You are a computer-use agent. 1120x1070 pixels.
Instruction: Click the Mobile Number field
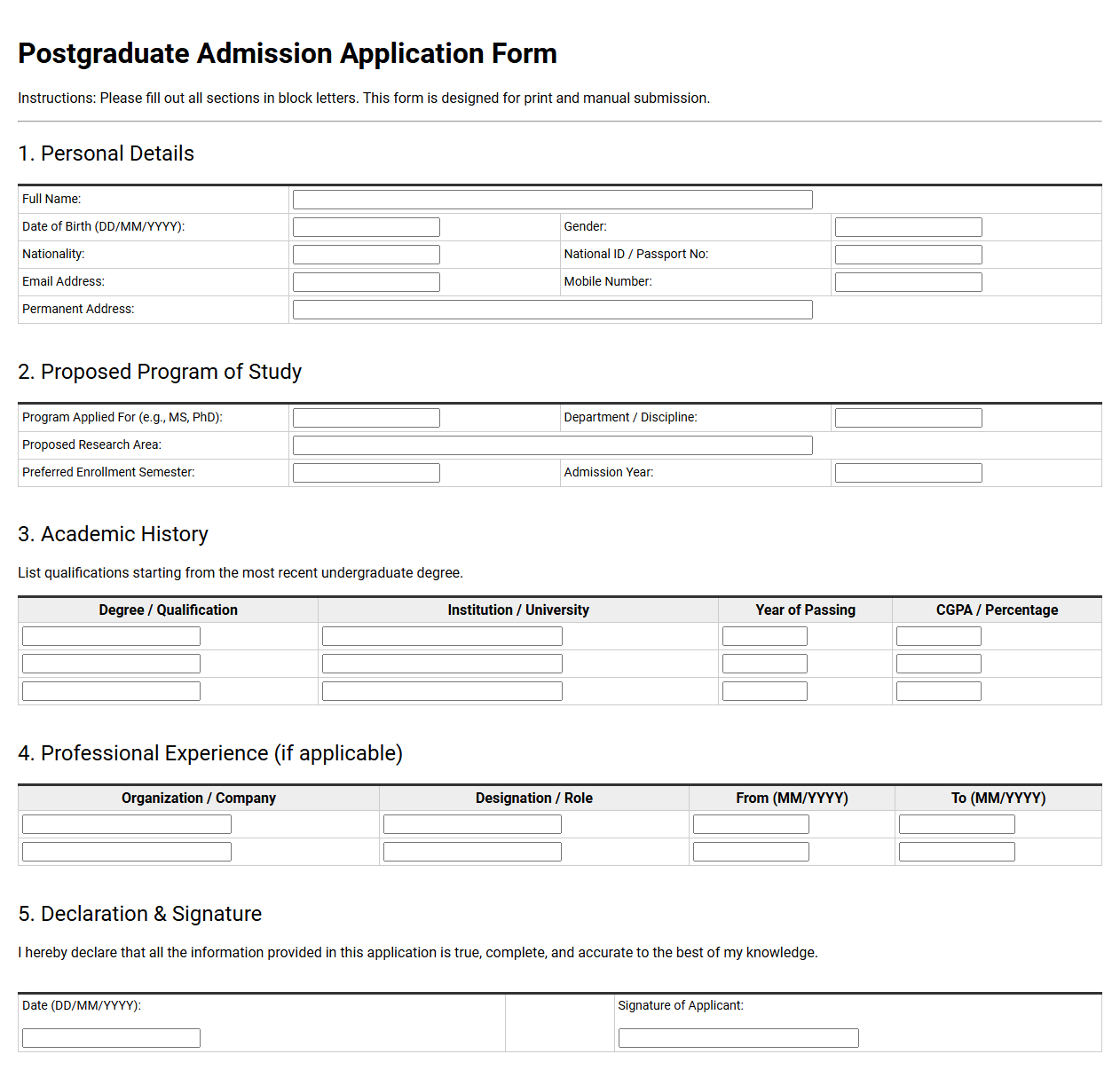(909, 282)
